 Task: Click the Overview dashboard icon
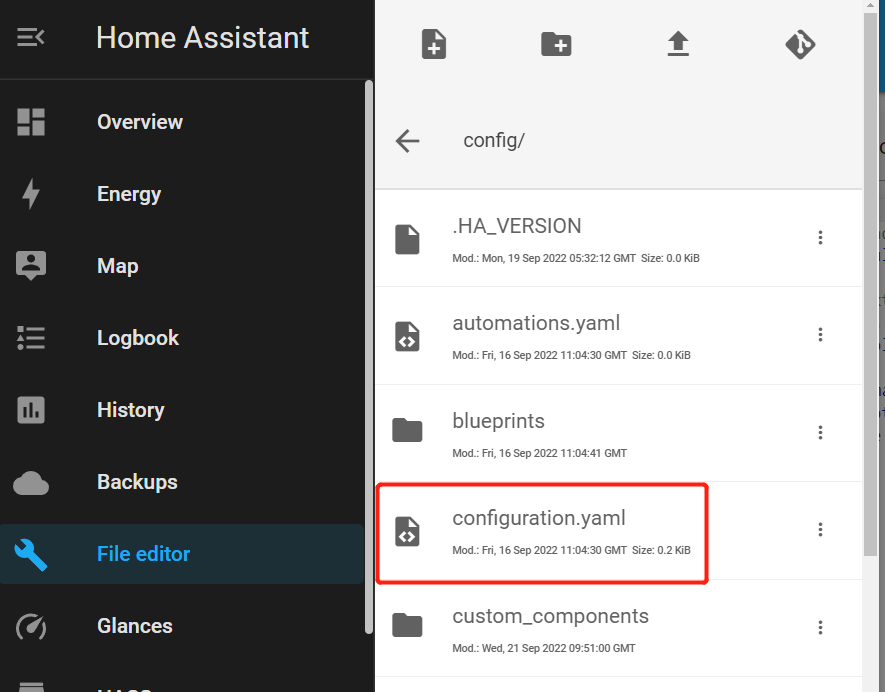[x=31, y=122]
